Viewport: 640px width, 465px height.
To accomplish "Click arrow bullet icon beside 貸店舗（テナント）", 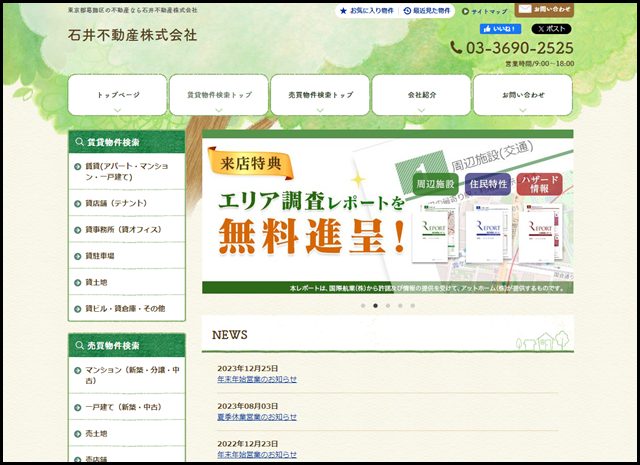I will click(78, 203).
